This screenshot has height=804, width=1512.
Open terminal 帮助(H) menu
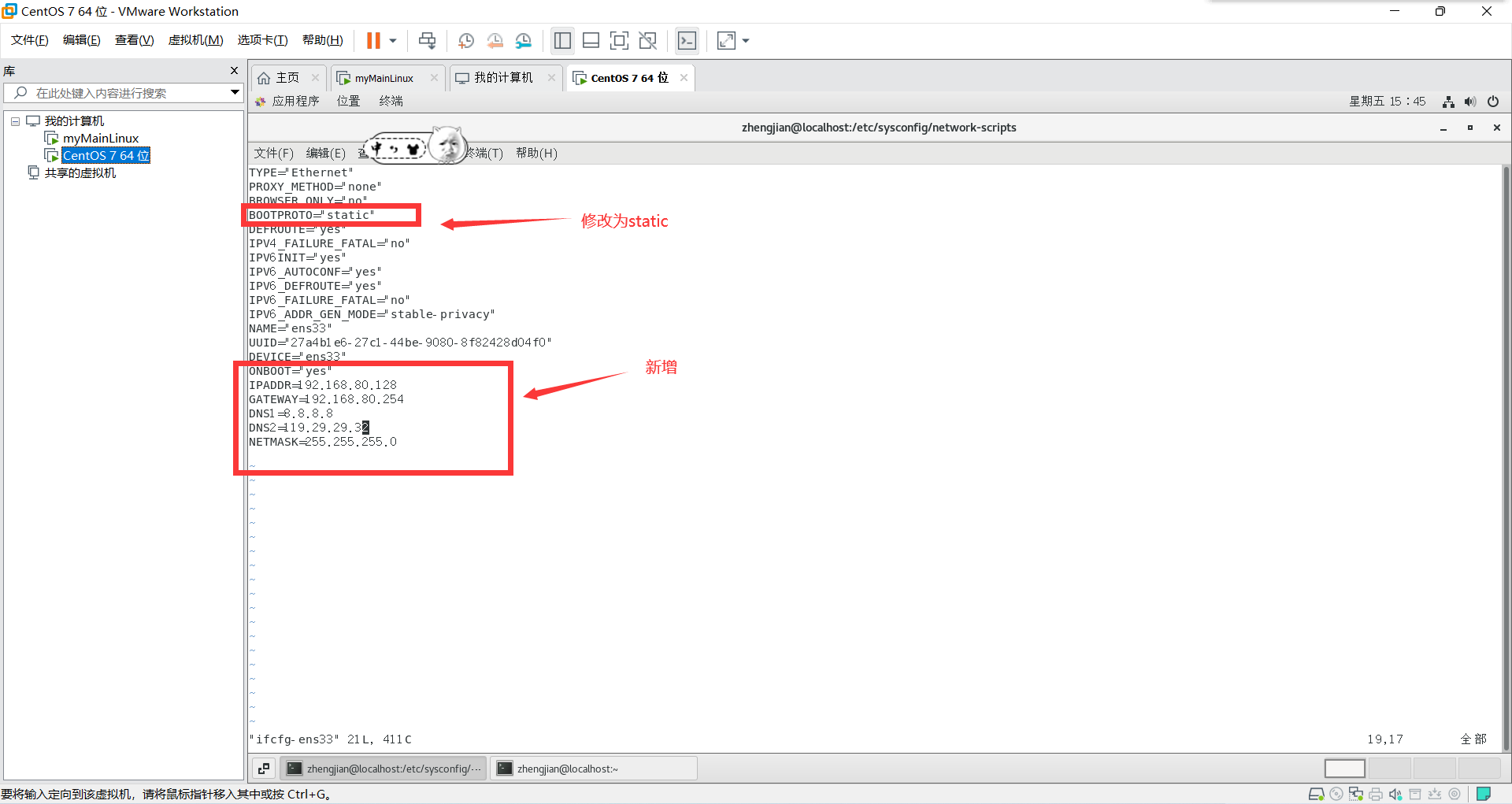click(x=536, y=153)
